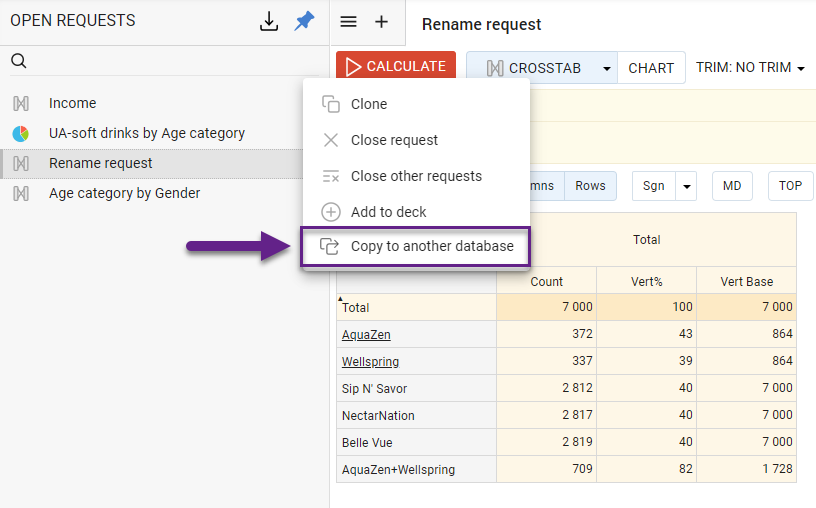The width and height of the screenshot is (816, 508).
Task: Click the crosstab icon beside Income
Action: point(20,103)
